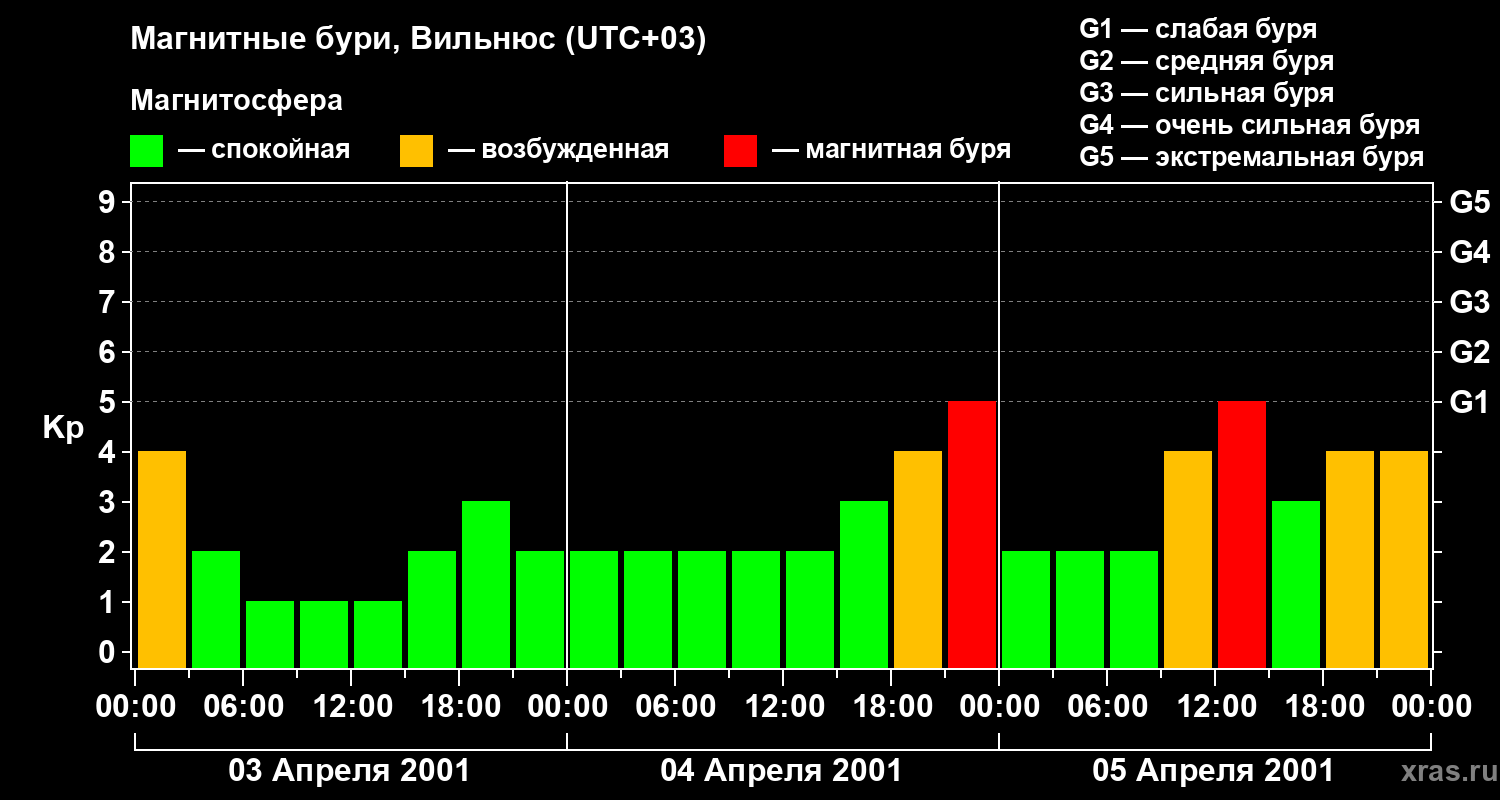Click the red Kp 5 bar on 05 Апреля
1500x800 pixels.
(1242, 534)
